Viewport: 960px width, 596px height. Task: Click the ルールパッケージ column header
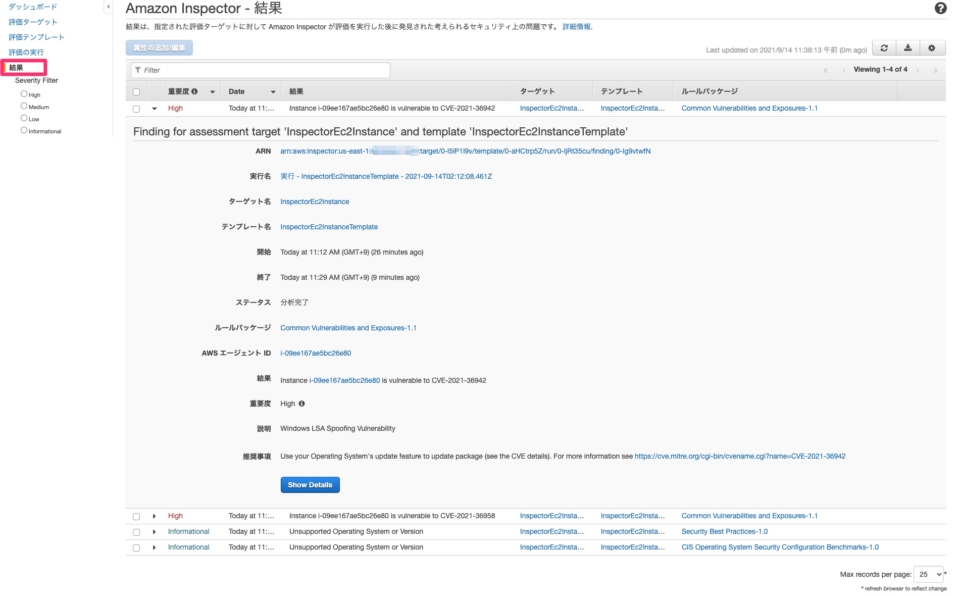[x=709, y=91]
